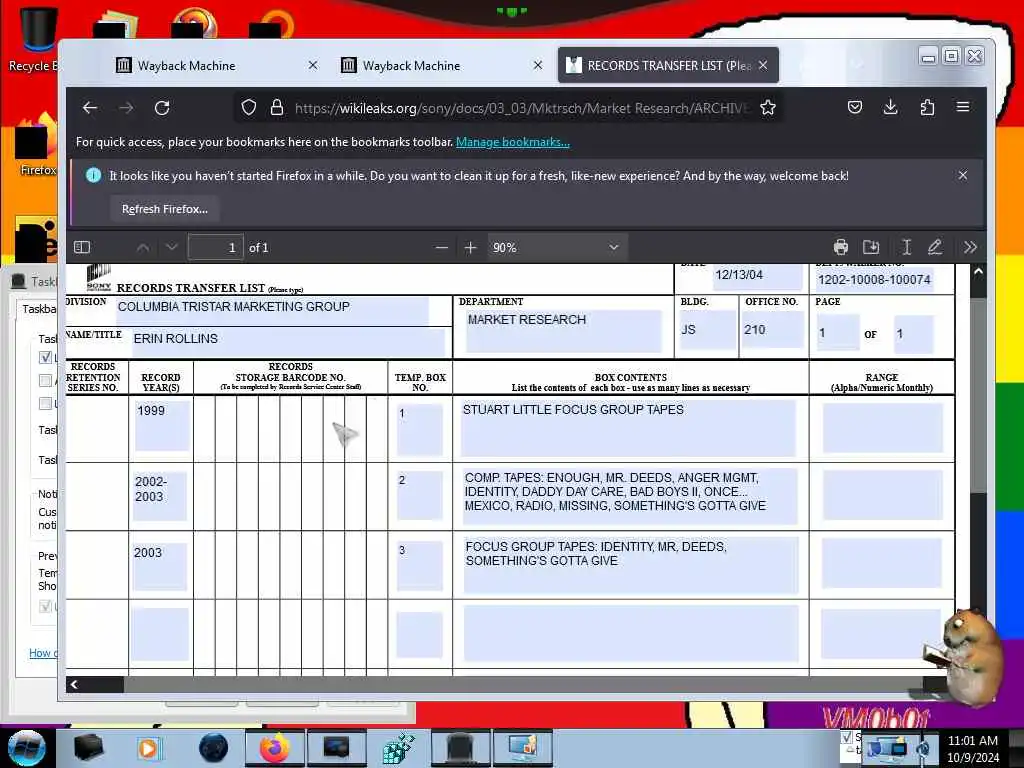The height and width of the screenshot is (768, 1024).
Task: Save the PDF document
Action: click(x=871, y=248)
